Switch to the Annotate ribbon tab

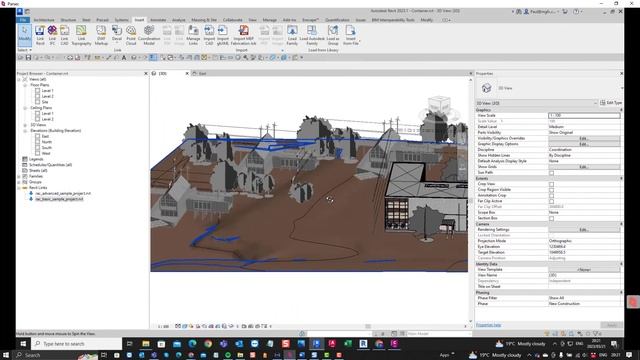[158, 20]
